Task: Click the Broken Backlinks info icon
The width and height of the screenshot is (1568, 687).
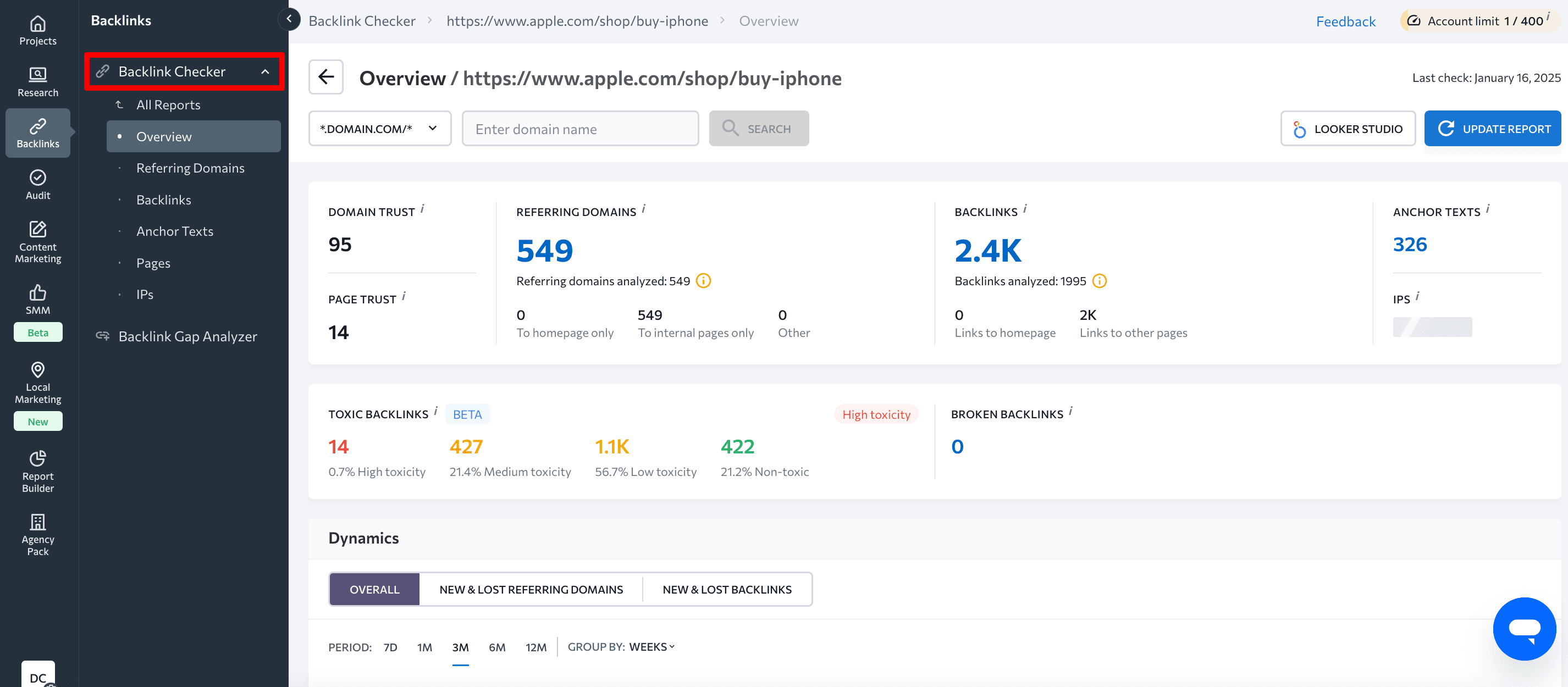Action: tap(1070, 411)
